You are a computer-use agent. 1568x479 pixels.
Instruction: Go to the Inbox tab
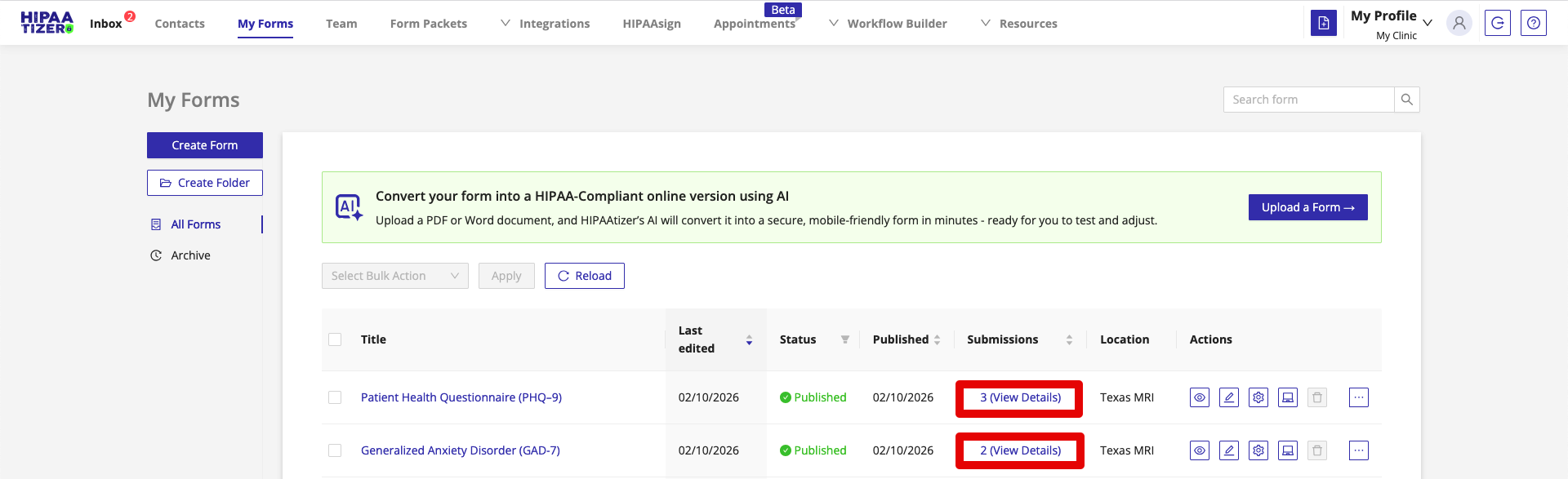coord(106,24)
